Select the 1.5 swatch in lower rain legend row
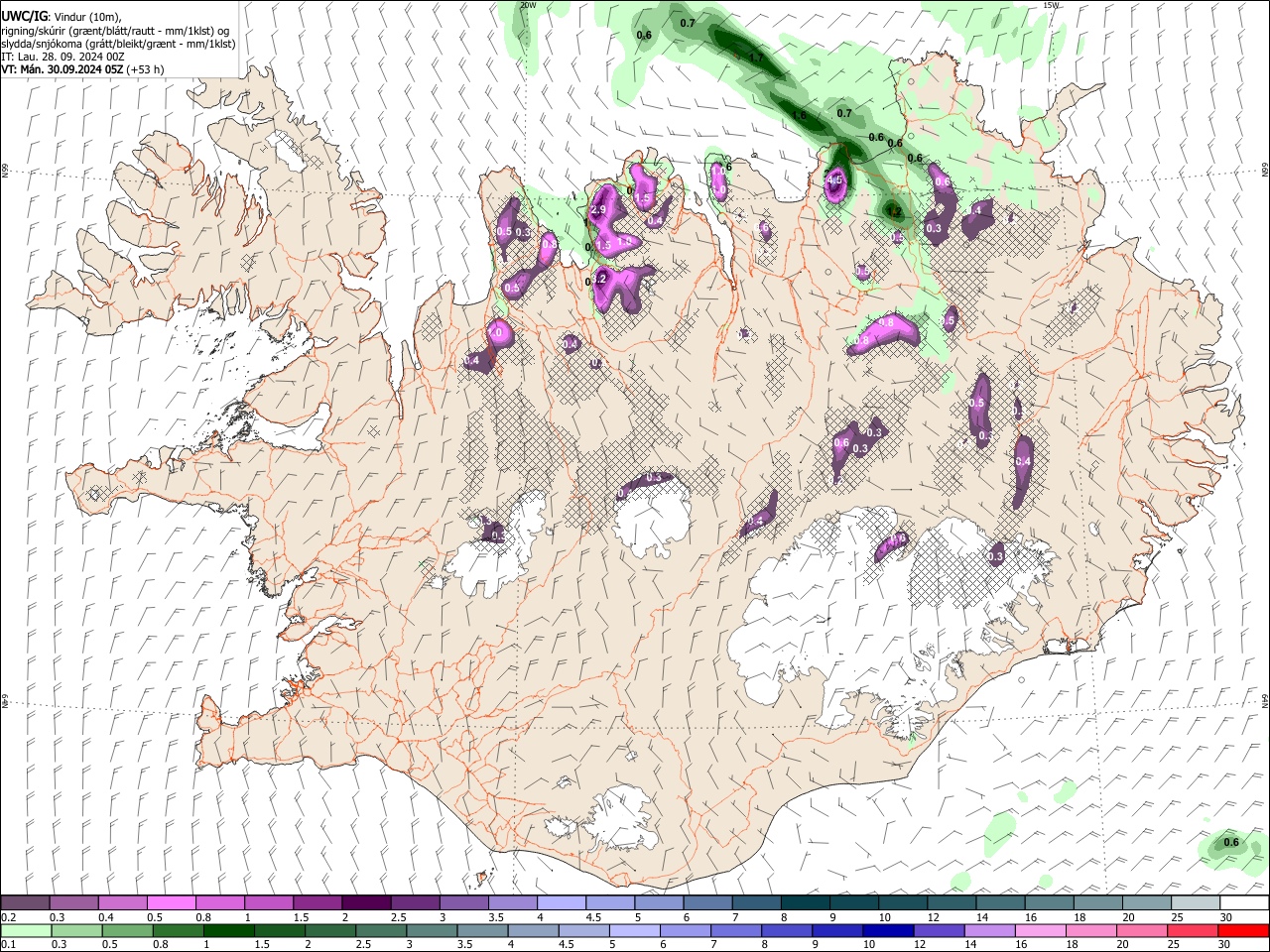 279,930
